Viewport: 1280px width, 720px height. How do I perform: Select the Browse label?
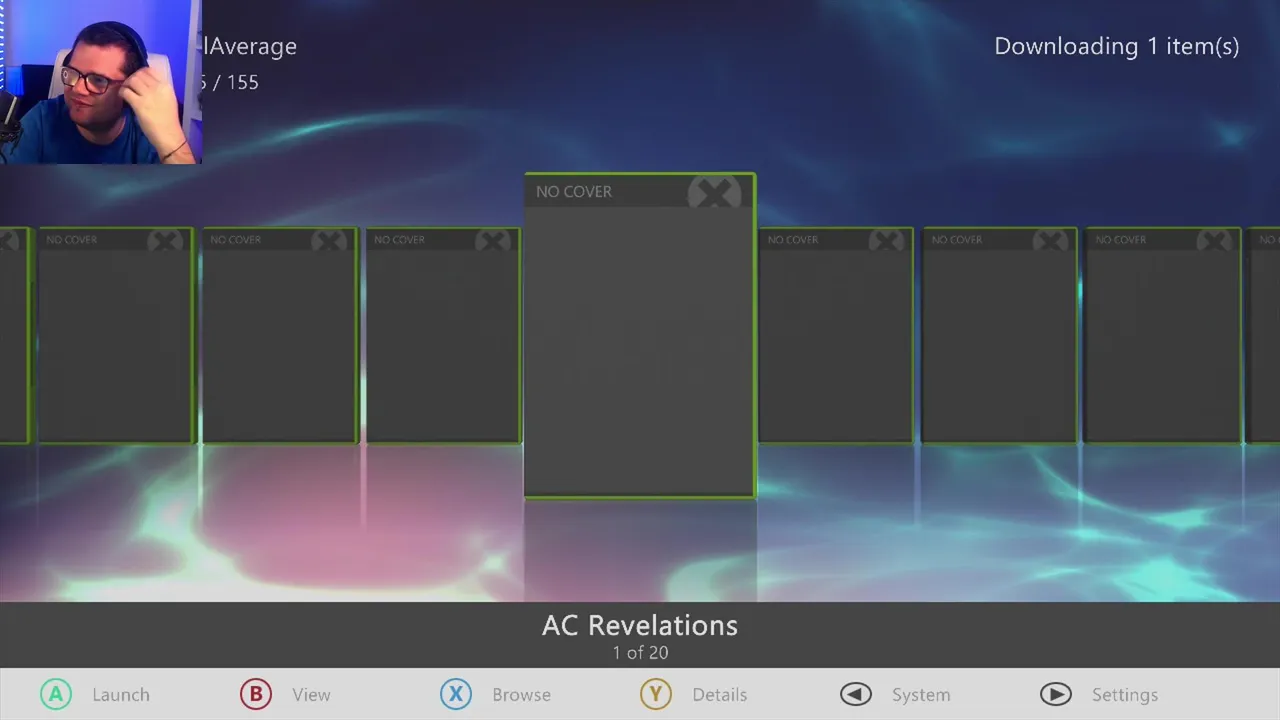point(521,695)
